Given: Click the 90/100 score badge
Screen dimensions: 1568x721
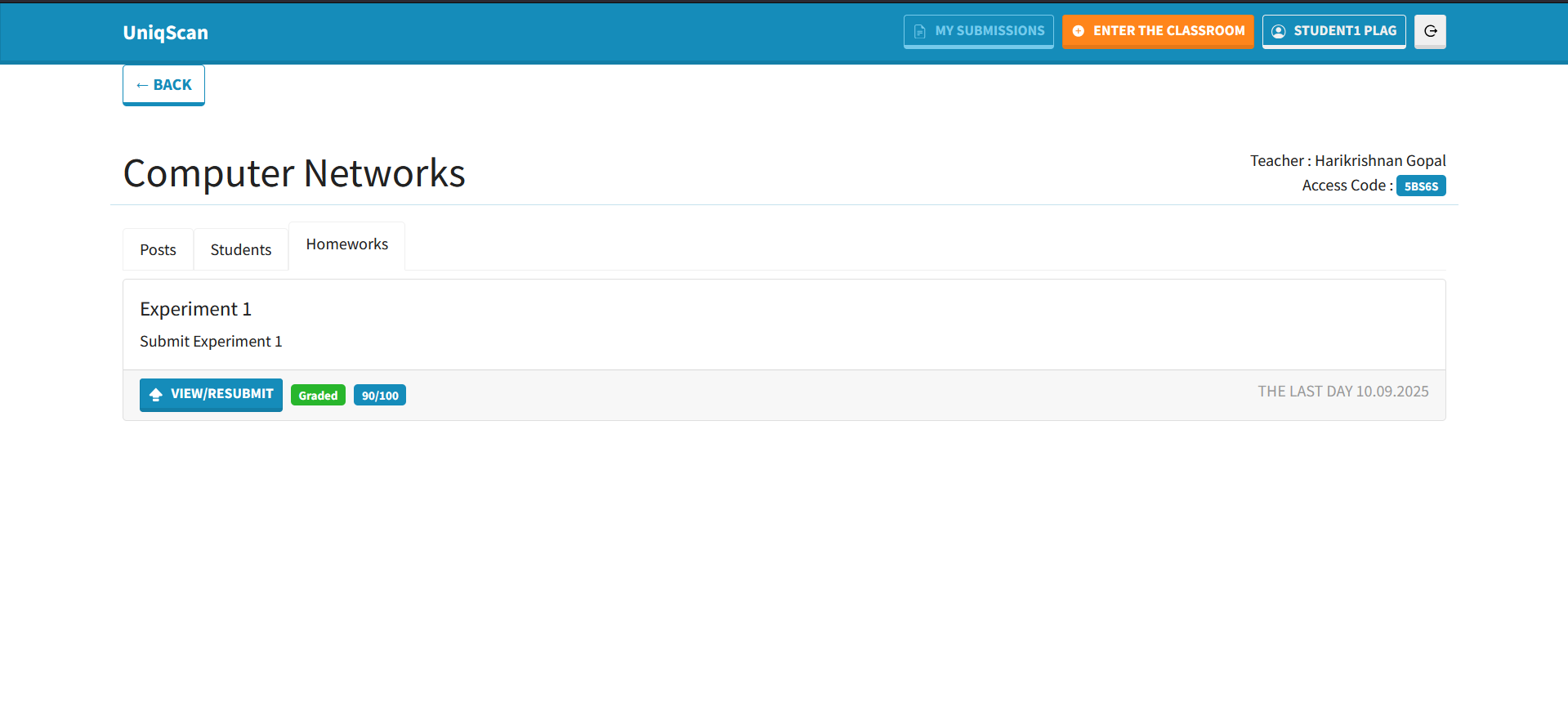Looking at the screenshot, I should click(380, 395).
